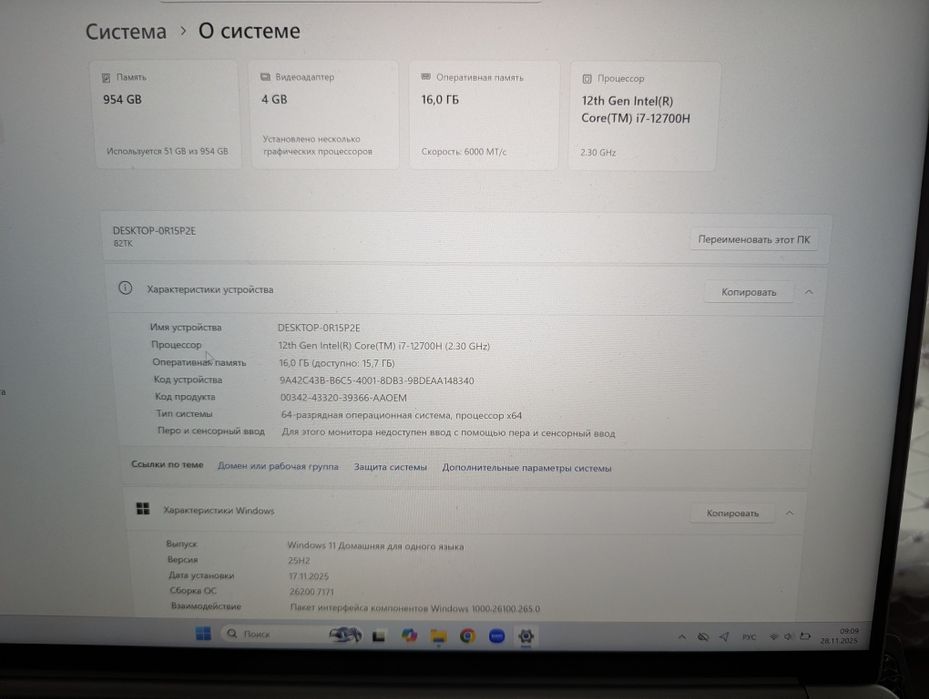Launch Google Chrome from the taskbar
The height and width of the screenshot is (699, 929).
[x=467, y=636]
